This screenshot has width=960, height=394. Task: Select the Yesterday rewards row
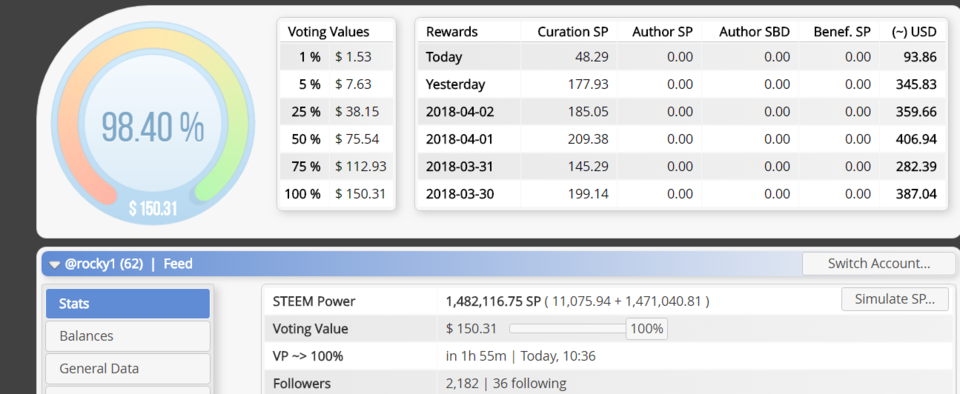click(x=681, y=84)
